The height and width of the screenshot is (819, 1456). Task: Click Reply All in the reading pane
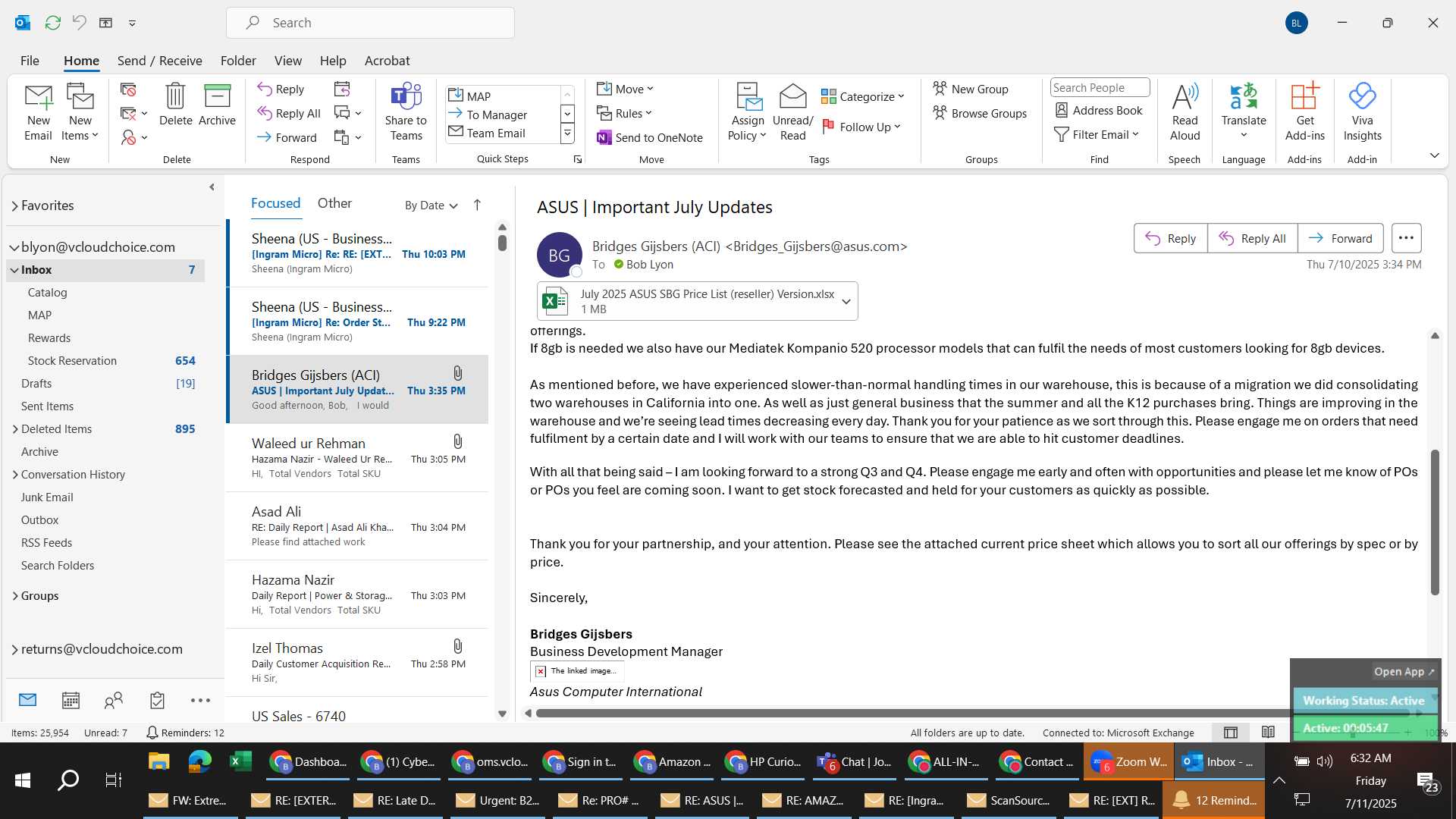[x=1252, y=238]
